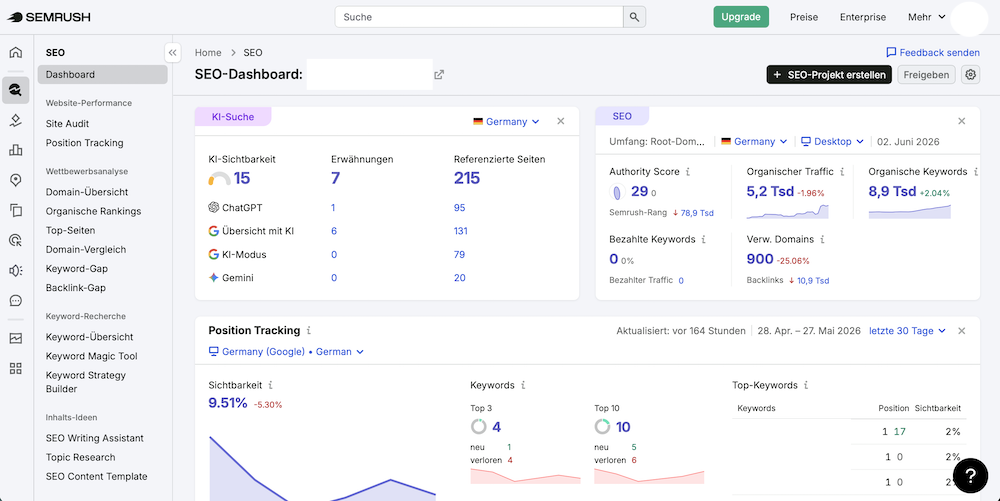Open Germany (Google) • German dropdown
1000x501 pixels.
coord(286,352)
